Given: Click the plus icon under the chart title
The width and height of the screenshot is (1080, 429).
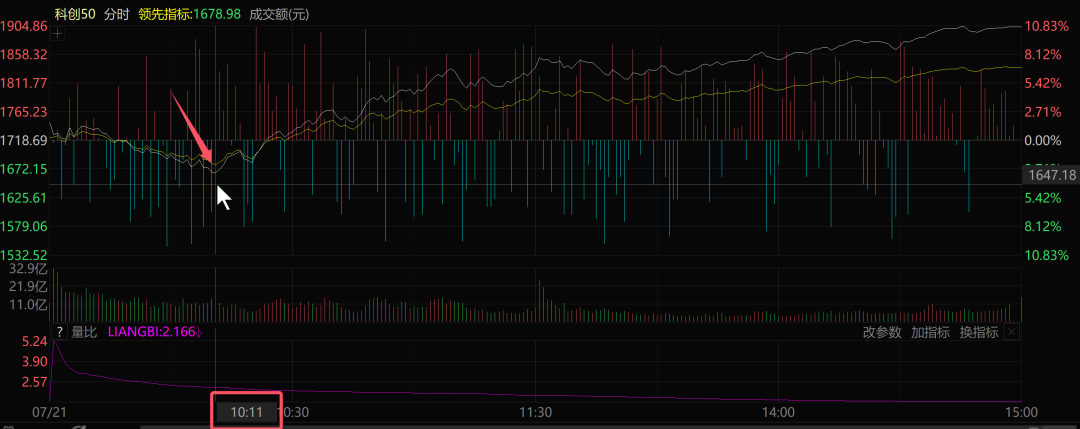Looking at the screenshot, I should point(58,33).
